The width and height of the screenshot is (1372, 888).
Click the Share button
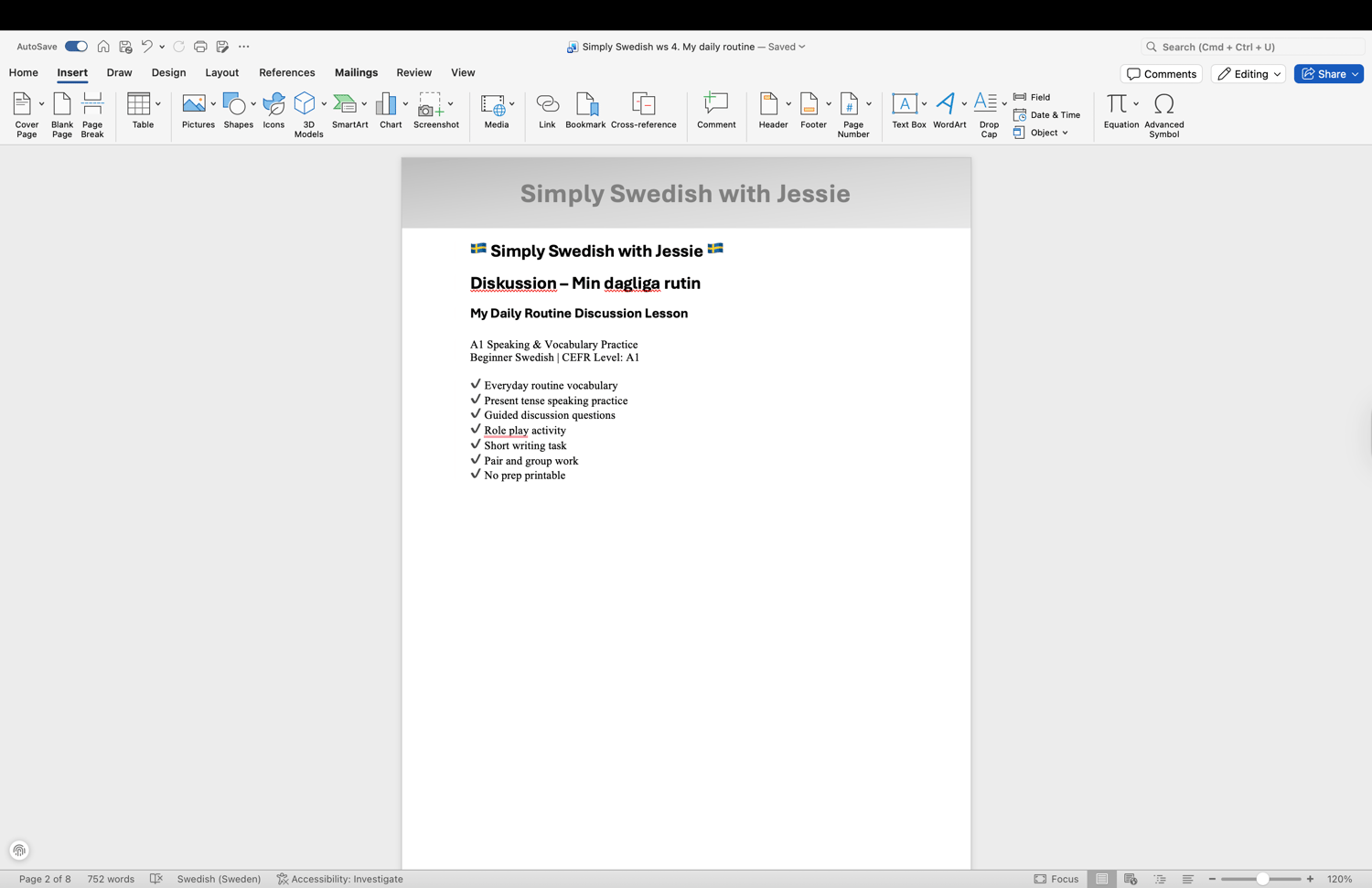point(1328,74)
